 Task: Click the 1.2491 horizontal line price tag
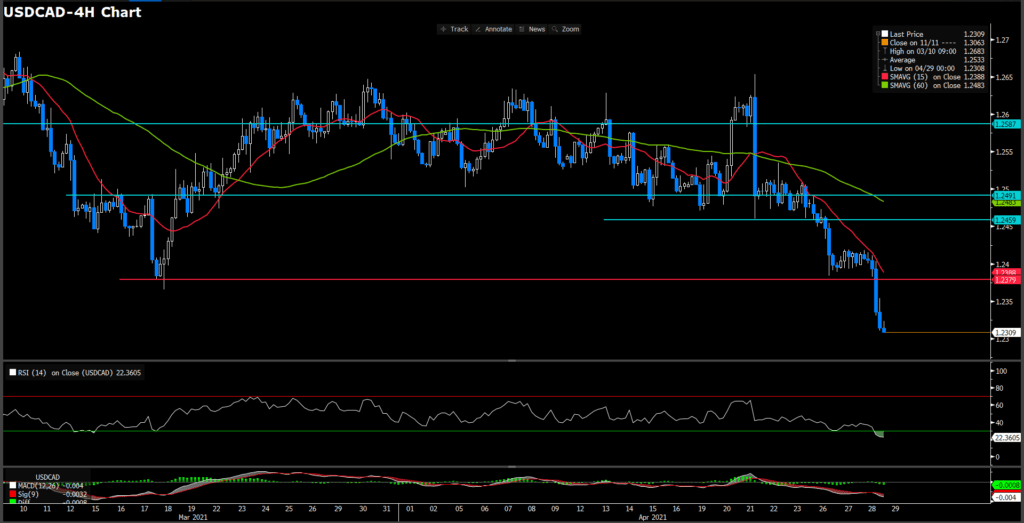pos(1004,195)
